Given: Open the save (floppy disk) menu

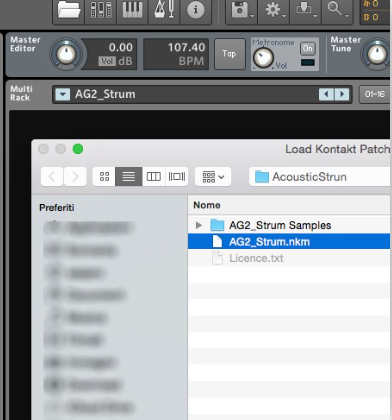Looking at the screenshot, I should coord(242,10).
